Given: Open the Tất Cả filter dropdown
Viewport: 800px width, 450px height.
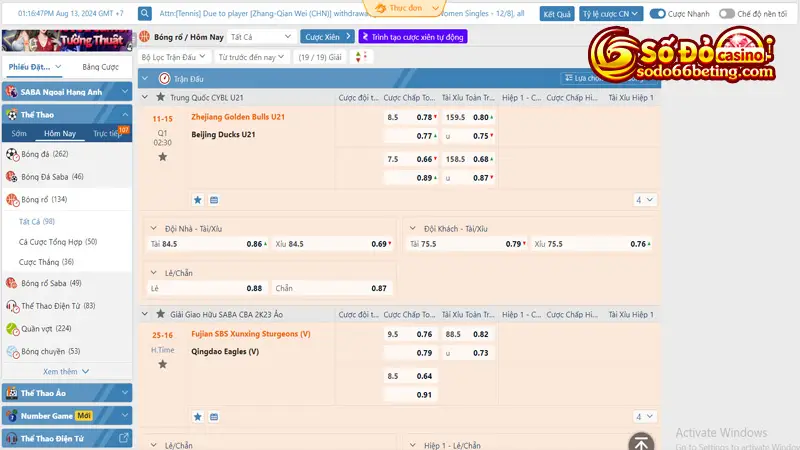Looking at the screenshot, I should pos(253,36).
